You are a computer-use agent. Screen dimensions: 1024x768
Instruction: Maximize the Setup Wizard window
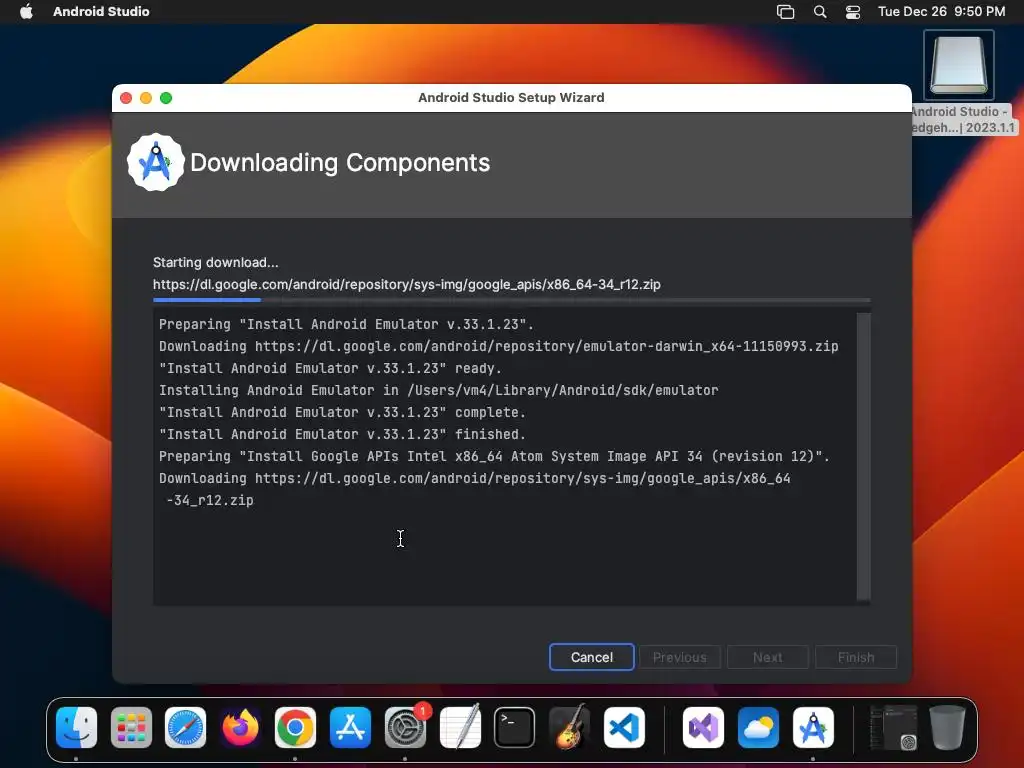pos(166,98)
